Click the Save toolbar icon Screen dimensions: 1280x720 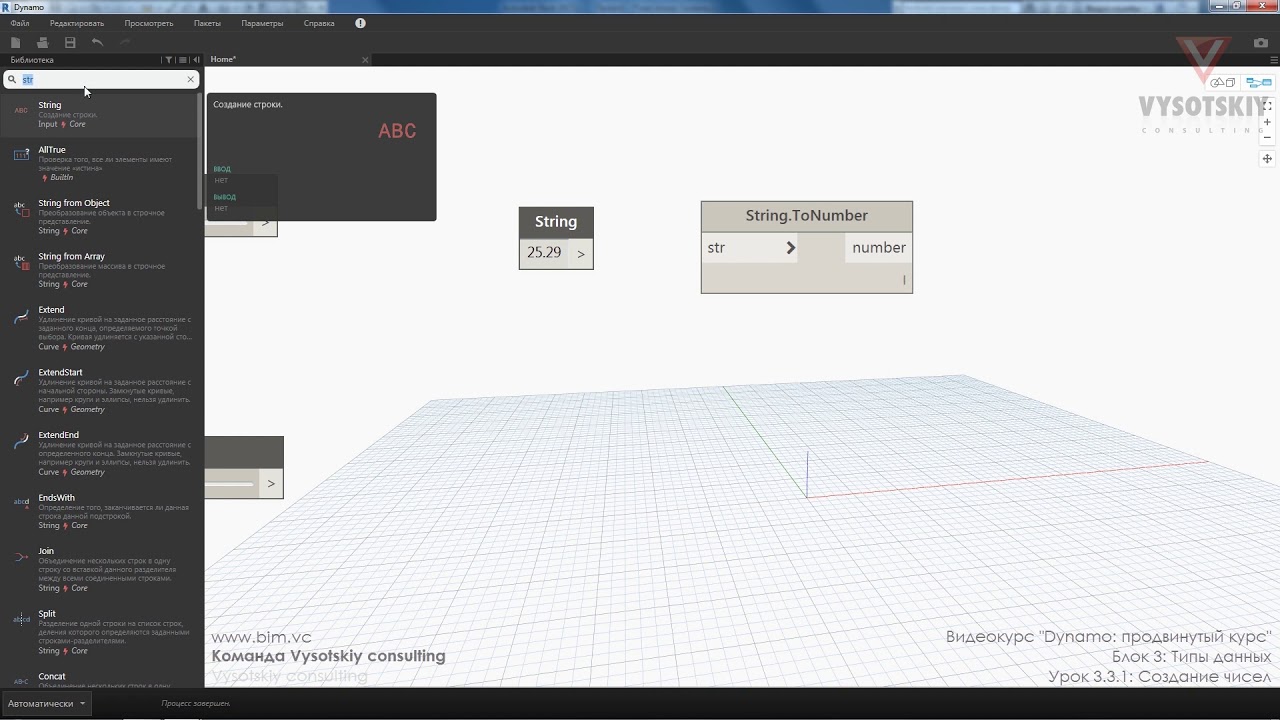[70, 42]
